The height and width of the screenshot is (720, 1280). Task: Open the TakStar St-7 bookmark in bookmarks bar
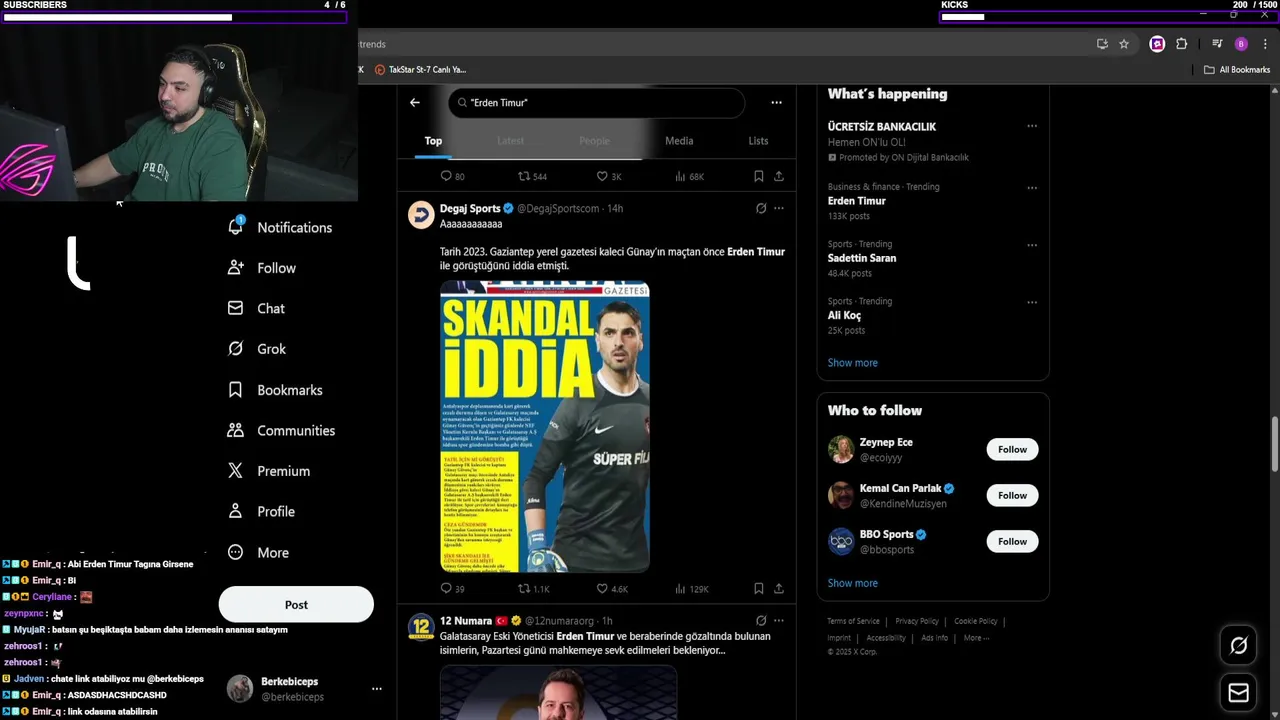[421, 70]
